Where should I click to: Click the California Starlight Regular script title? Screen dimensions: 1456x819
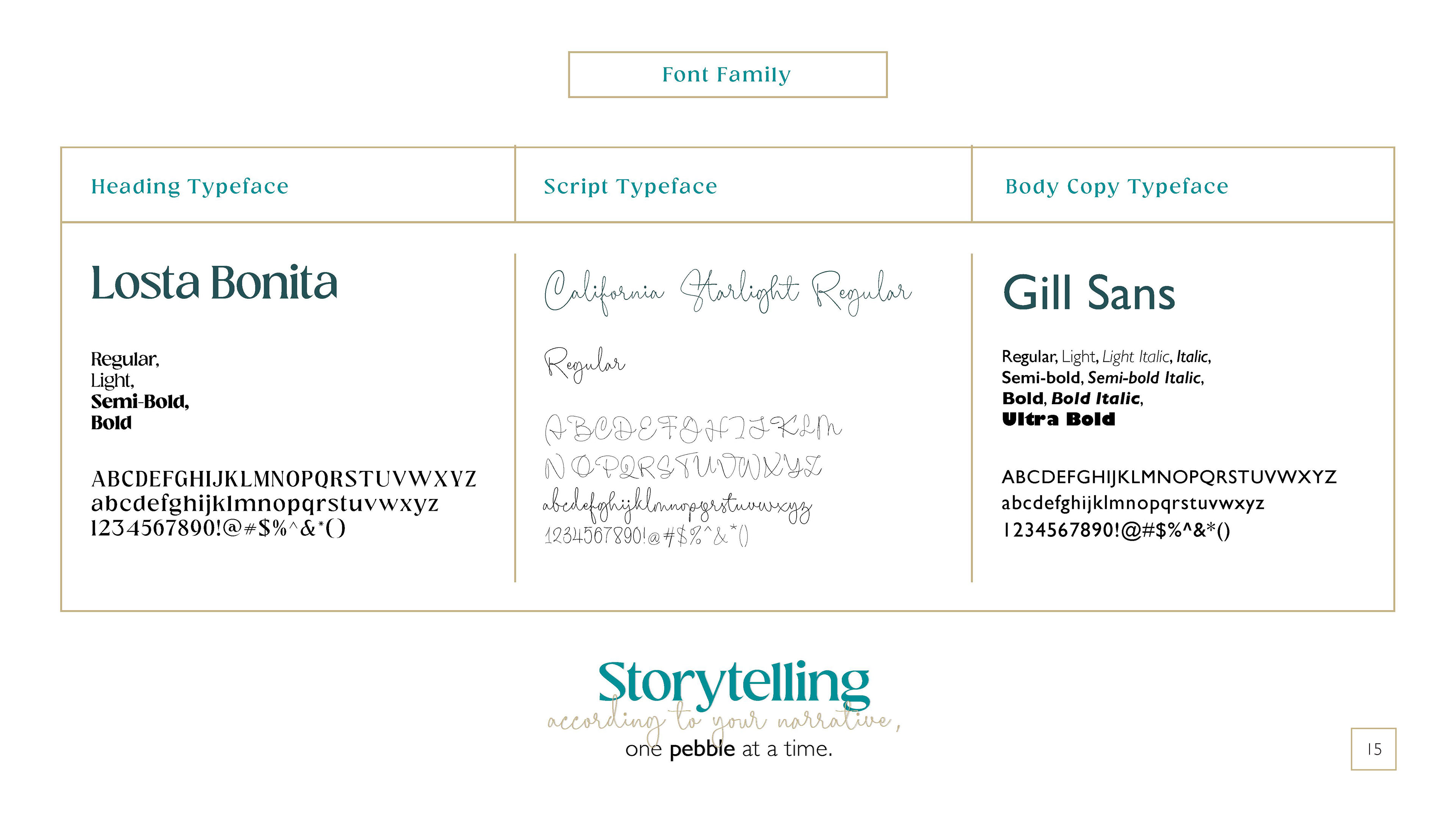coord(728,292)
